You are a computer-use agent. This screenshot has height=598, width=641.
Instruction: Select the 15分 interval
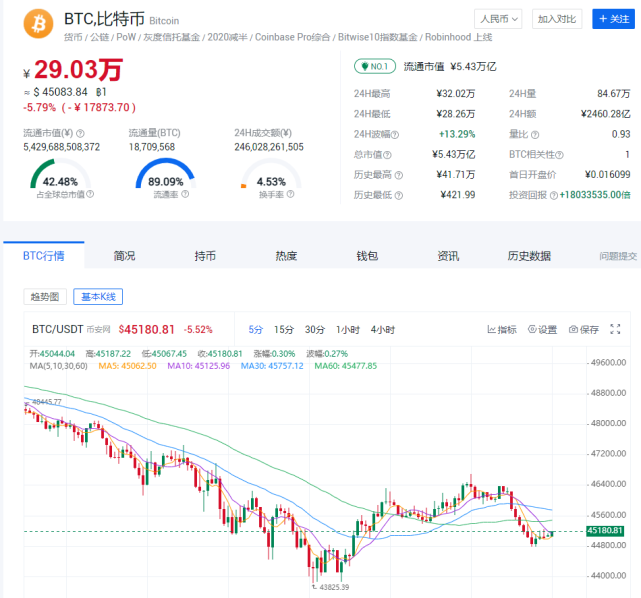(284, 329)
